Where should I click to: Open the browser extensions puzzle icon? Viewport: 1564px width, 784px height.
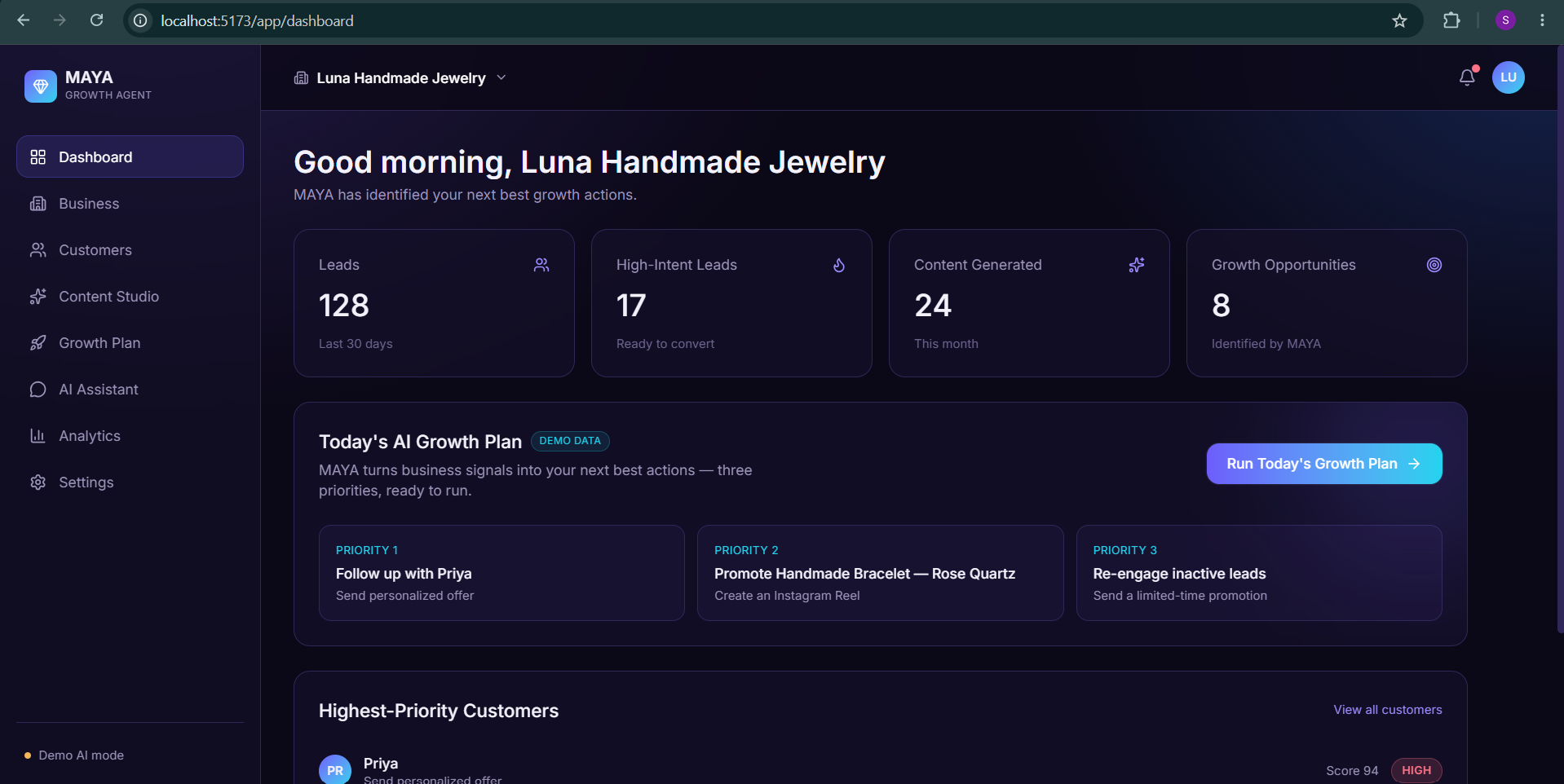pyautogui.click(x=1451, y=20)
